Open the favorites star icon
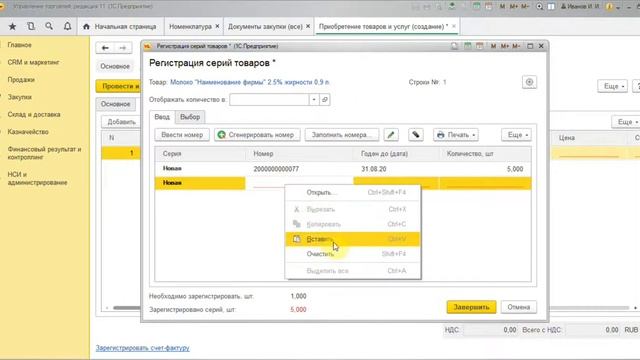640x360 pixels. (x=12, y=27)
